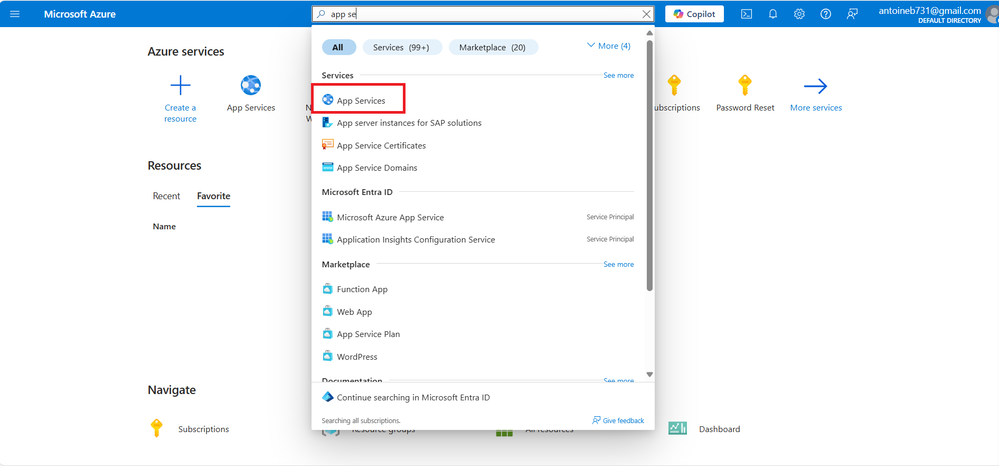The width and height of the screenshot is (999, 466).
Task: Switch to the Favorite resources tab
Action: (x=213, y=196)
